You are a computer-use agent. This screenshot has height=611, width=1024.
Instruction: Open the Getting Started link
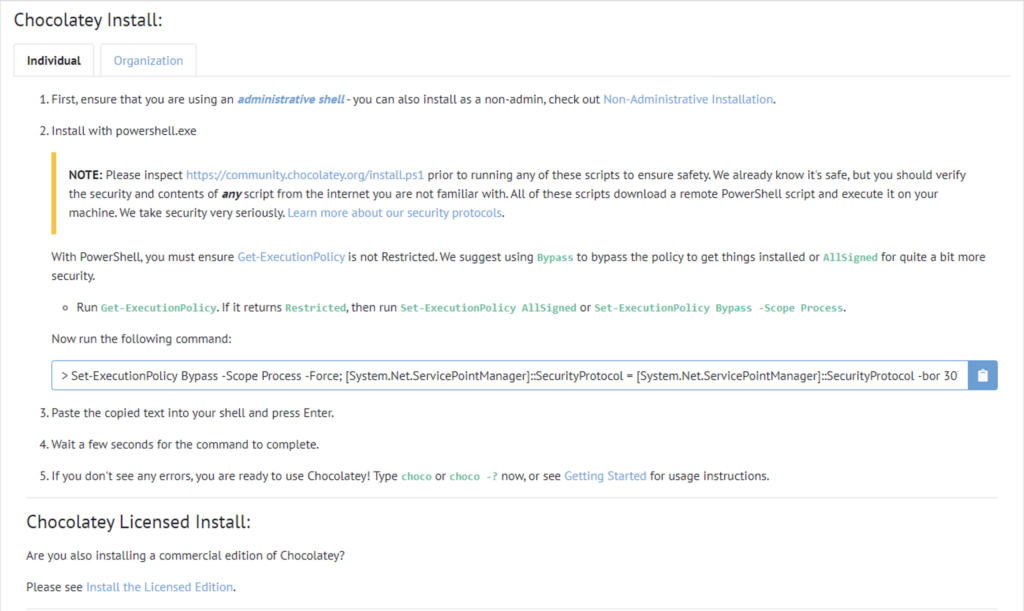tap(605, 476)
